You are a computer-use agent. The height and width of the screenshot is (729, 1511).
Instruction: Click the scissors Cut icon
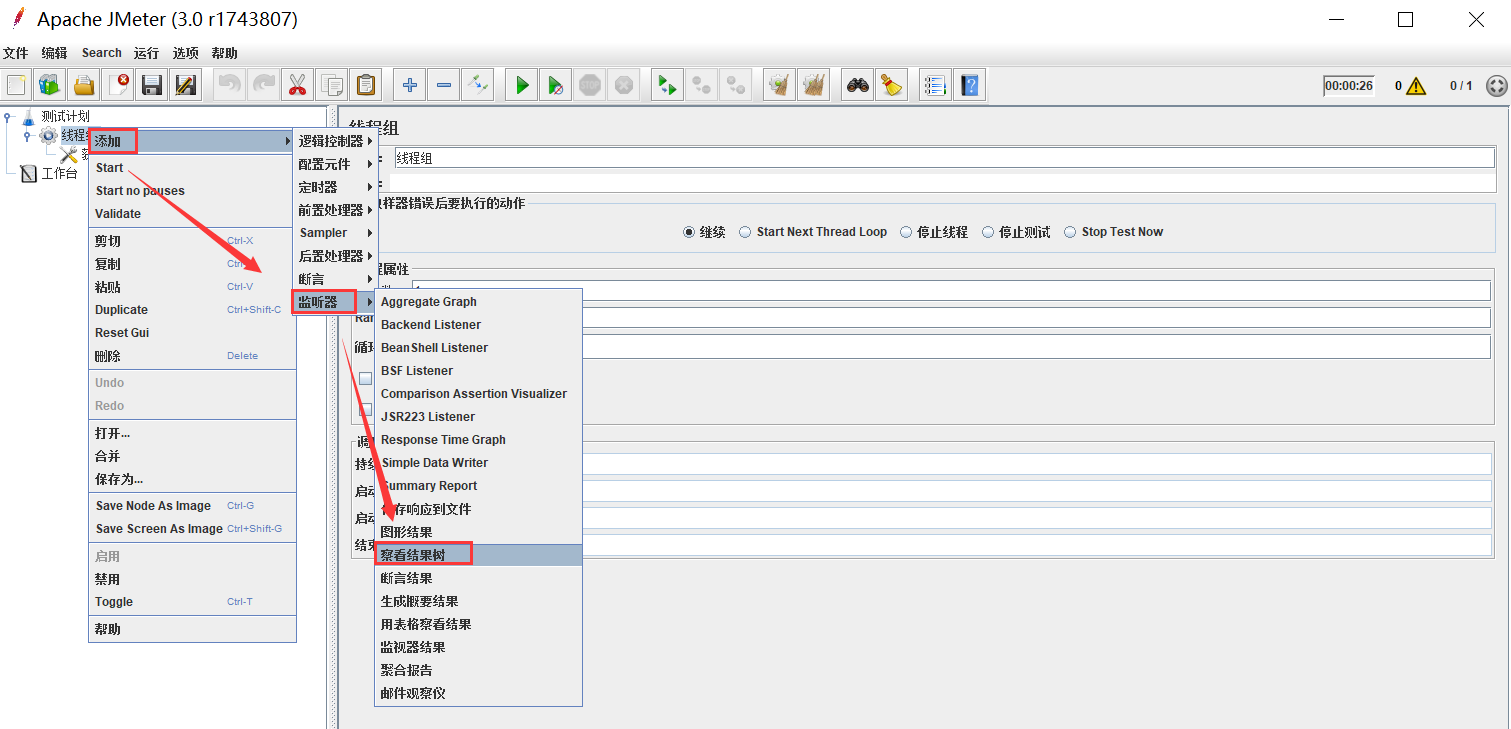[296, 86]
